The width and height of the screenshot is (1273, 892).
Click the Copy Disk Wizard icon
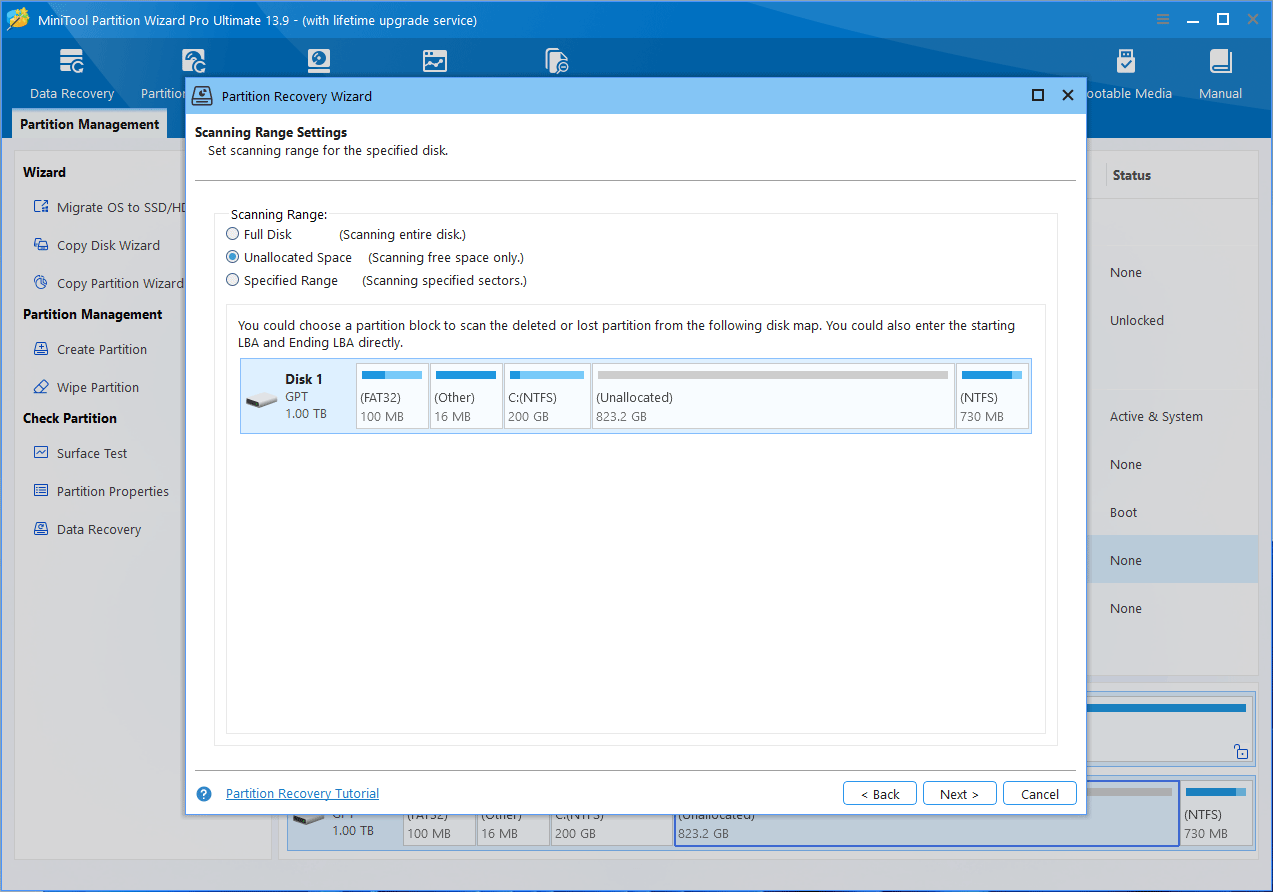click(x=41, y=245)
